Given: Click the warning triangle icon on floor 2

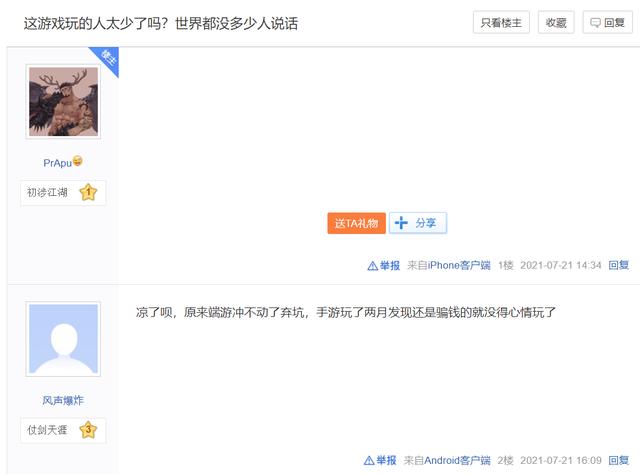Looking at the screenshot, I should tap(369, 461).
